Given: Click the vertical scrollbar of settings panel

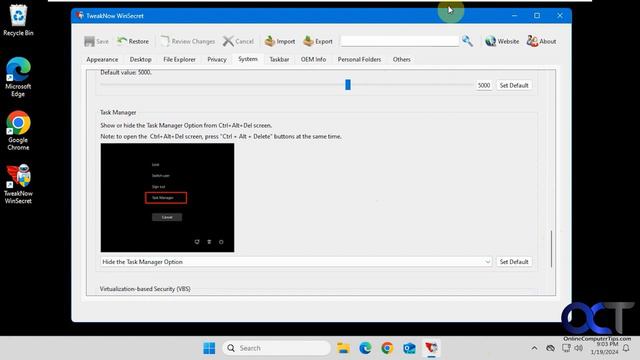Looking at the screenshot, I should point(551,249).
